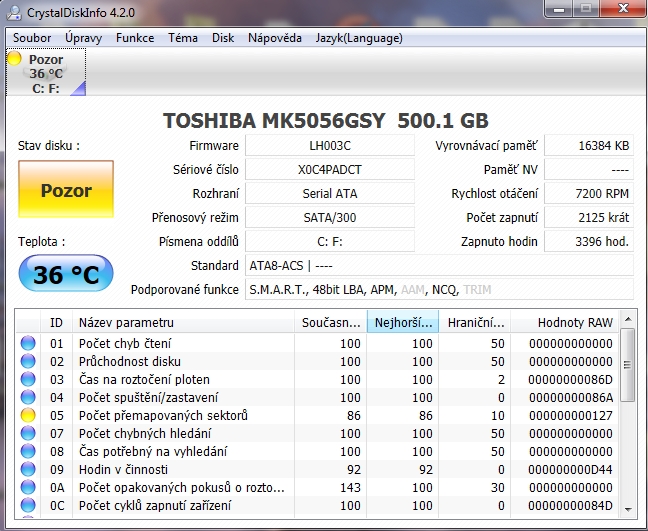The width and height of the screenshot is (648, 531).
Task: Click power on count field 2125 krát
Action: click(589, 217)
